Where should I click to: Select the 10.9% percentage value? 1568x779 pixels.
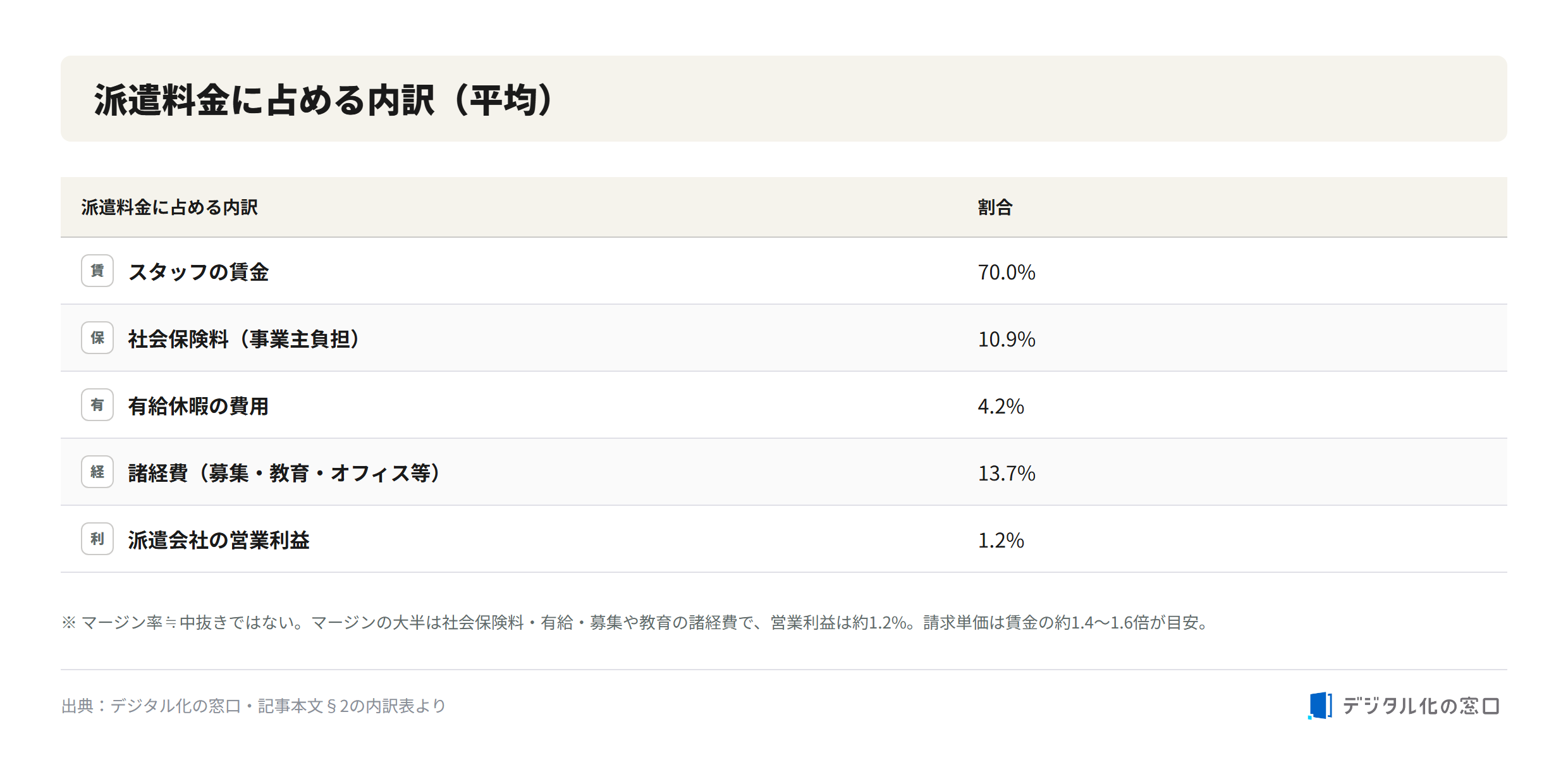(x=1007, y=339)
